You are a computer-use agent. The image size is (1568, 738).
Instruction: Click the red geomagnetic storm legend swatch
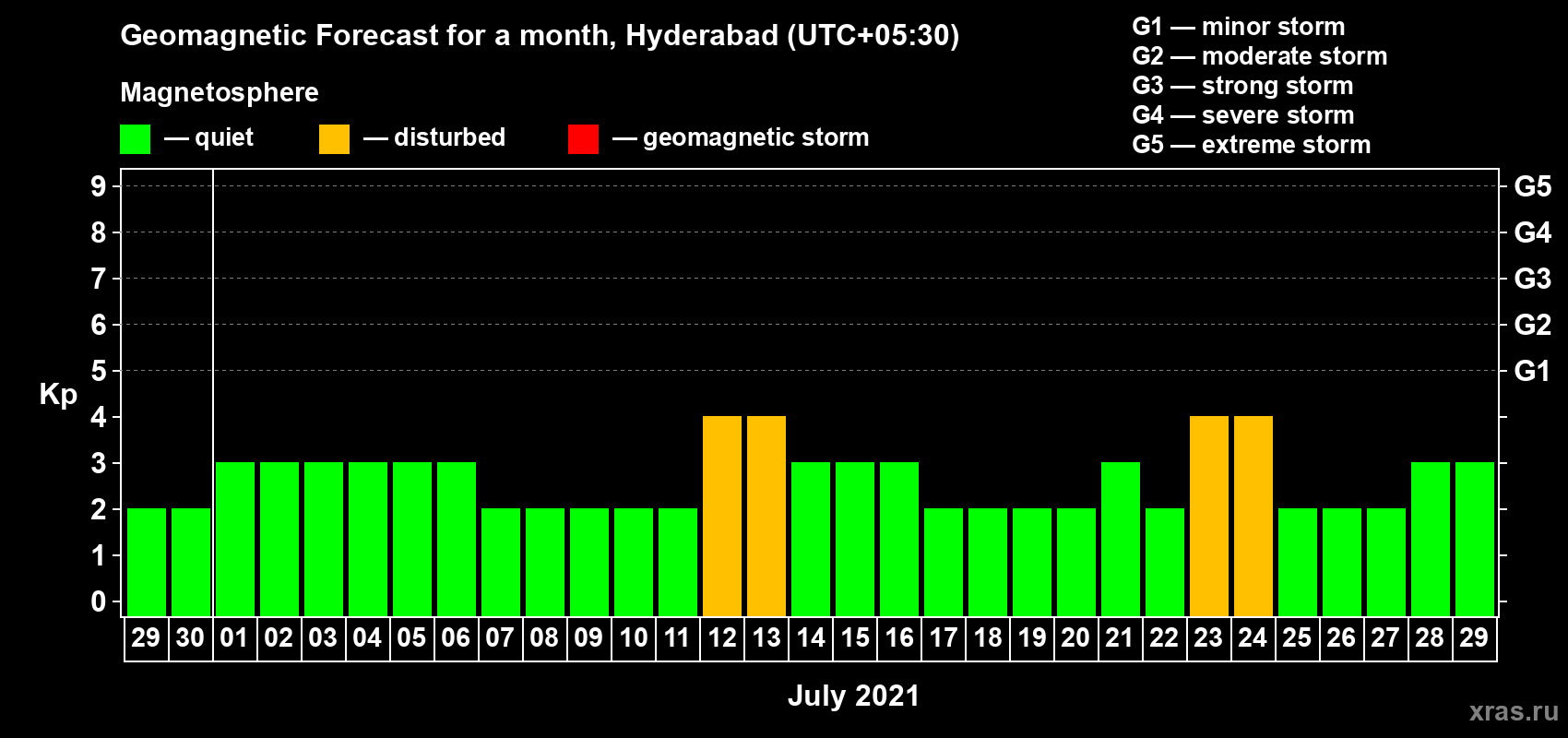[583, 139]
